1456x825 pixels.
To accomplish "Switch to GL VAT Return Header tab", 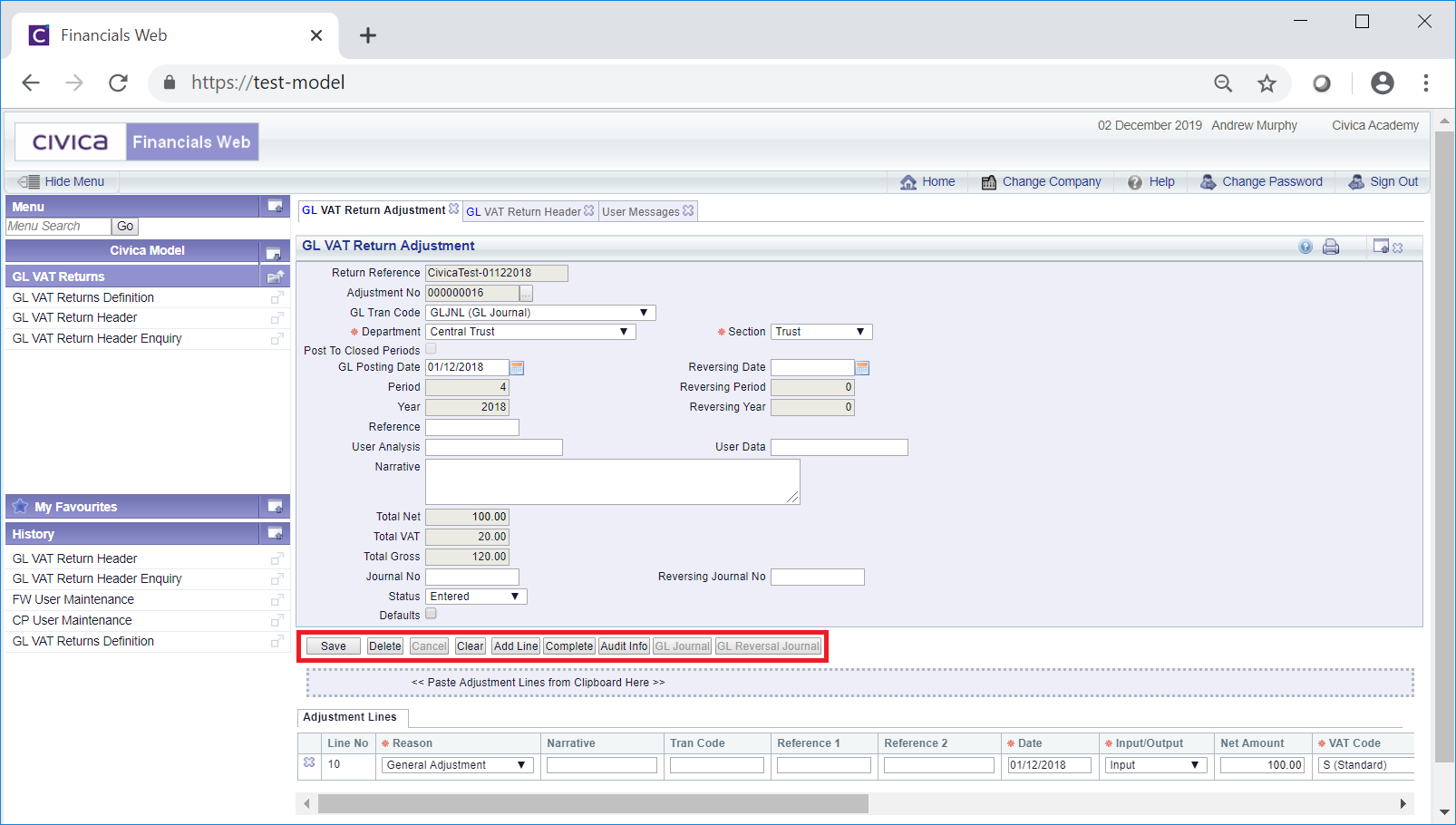I will click(x=523, y=212).
